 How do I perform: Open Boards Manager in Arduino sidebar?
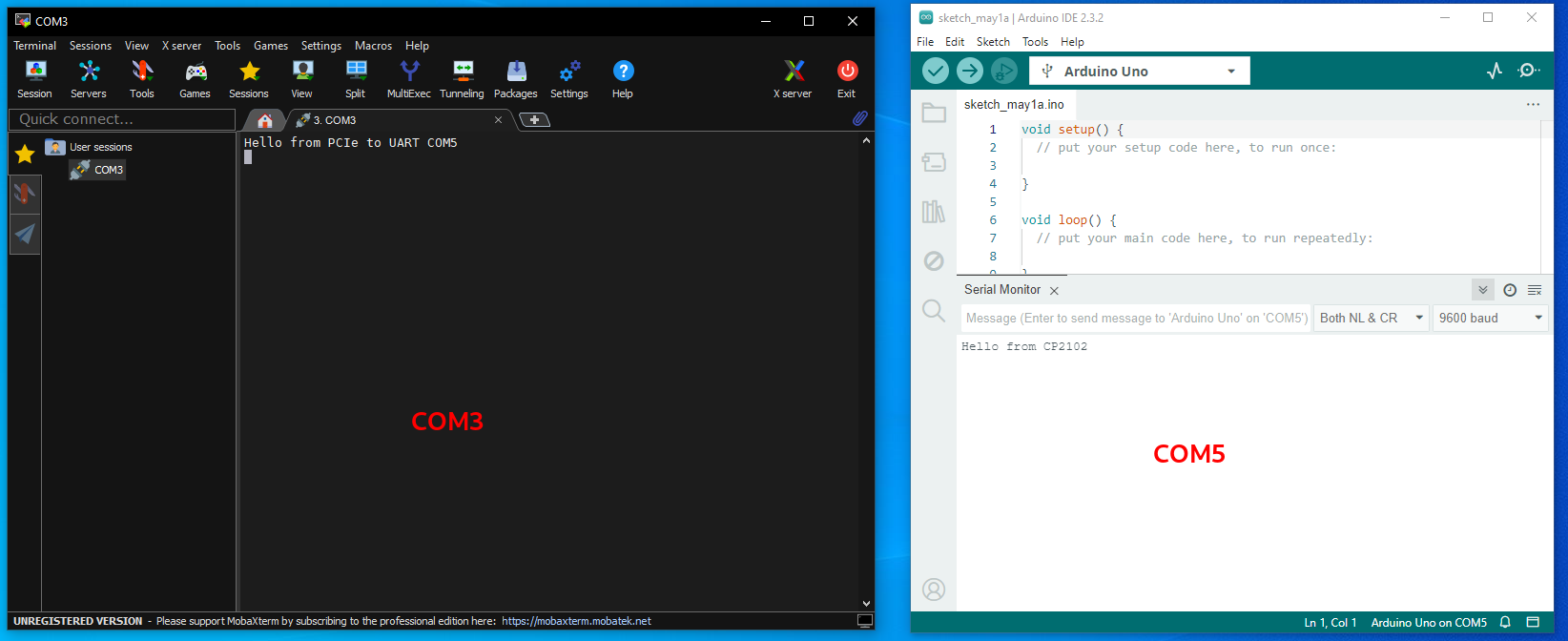(x=934, y=162)
